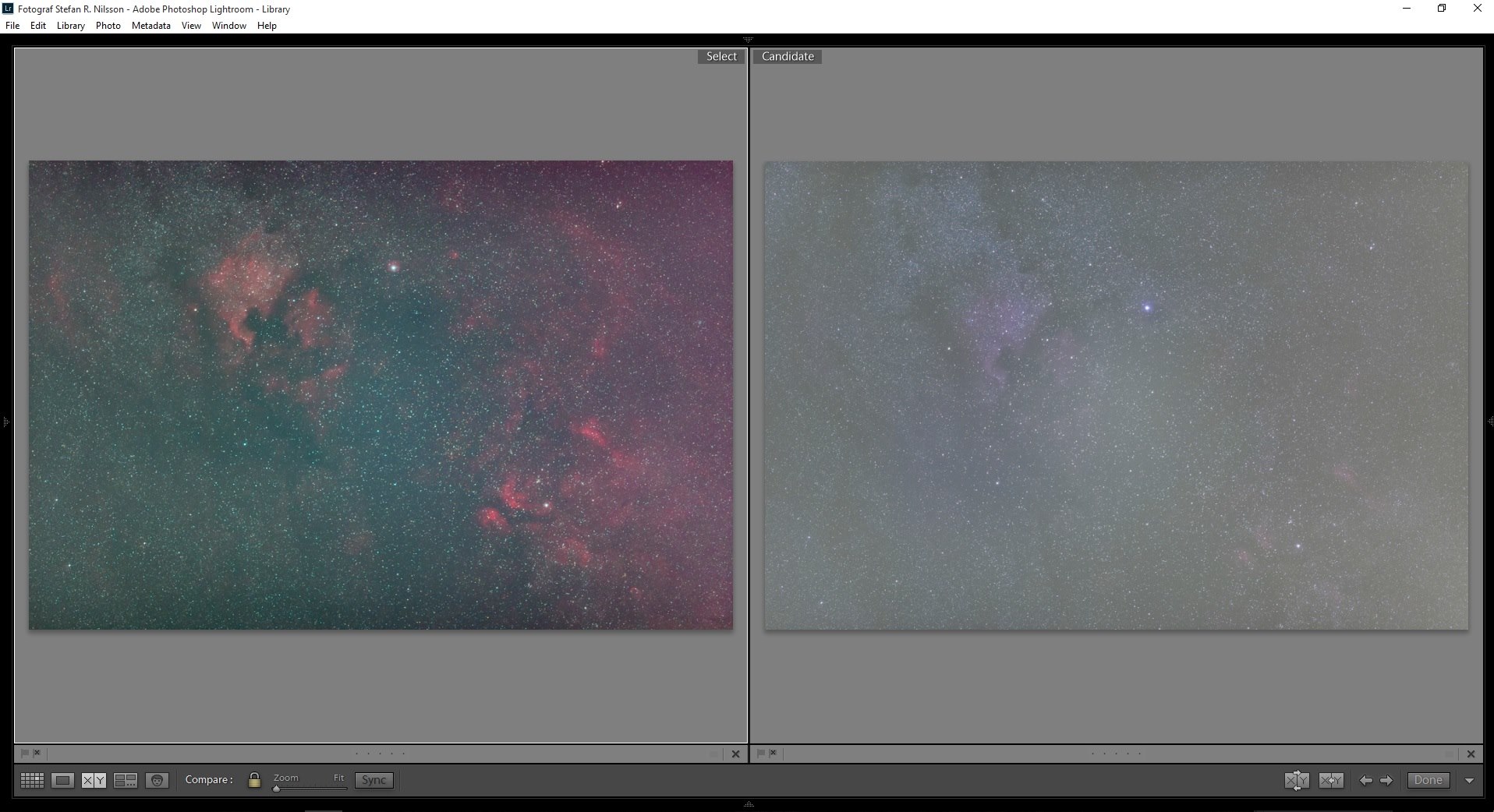
Task: Click the Zoom slider handle
Action: (276, 788)
